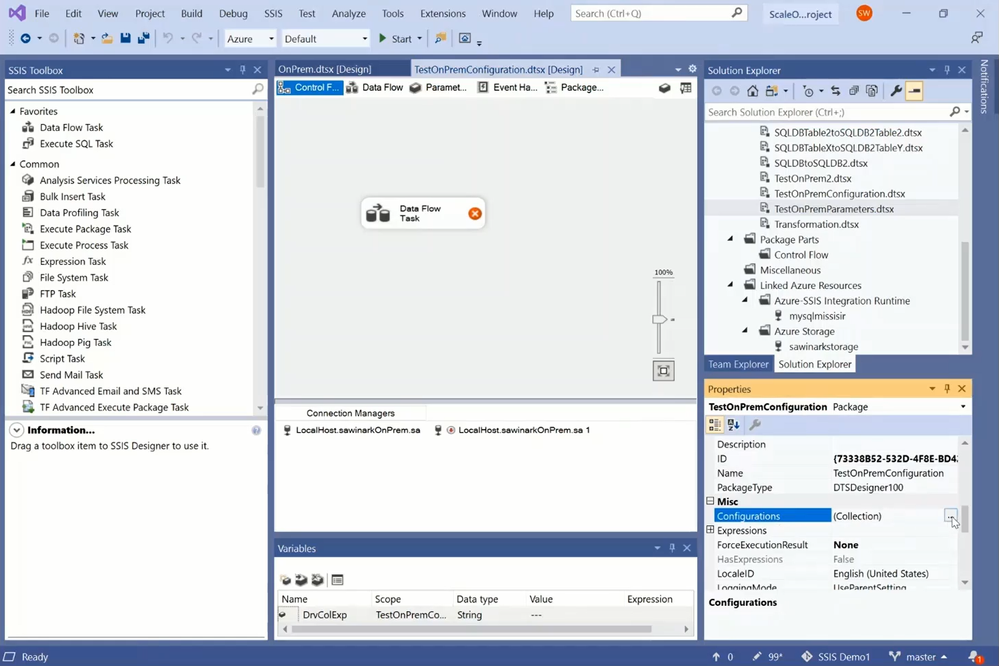Click the SSIS Demo1 repository in status bar
Image resolution: width=999 pixels, height=666 pixels.
pos(835,656)
